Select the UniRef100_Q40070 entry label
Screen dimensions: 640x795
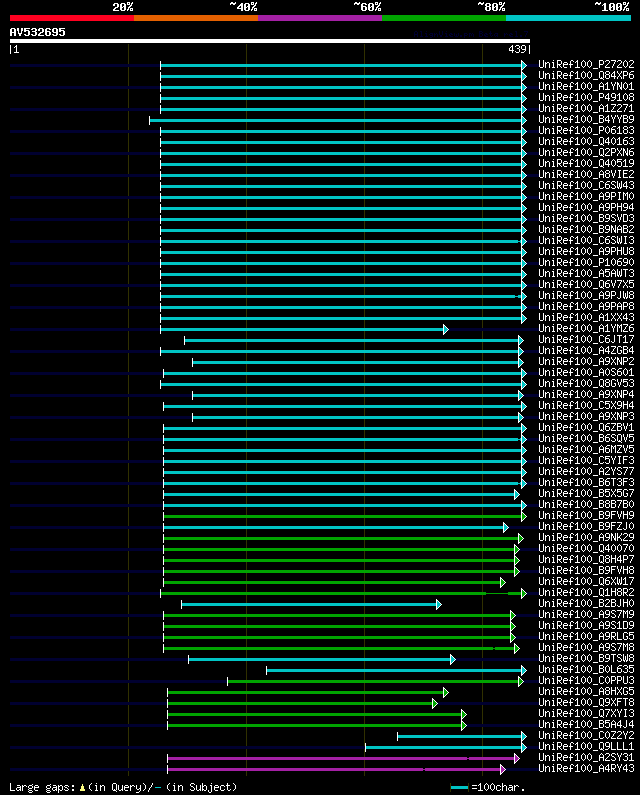(x=586, y=549)
